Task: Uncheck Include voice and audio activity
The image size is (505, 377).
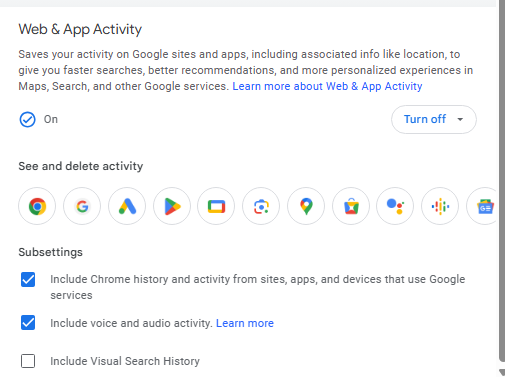Action: point(28,323)
